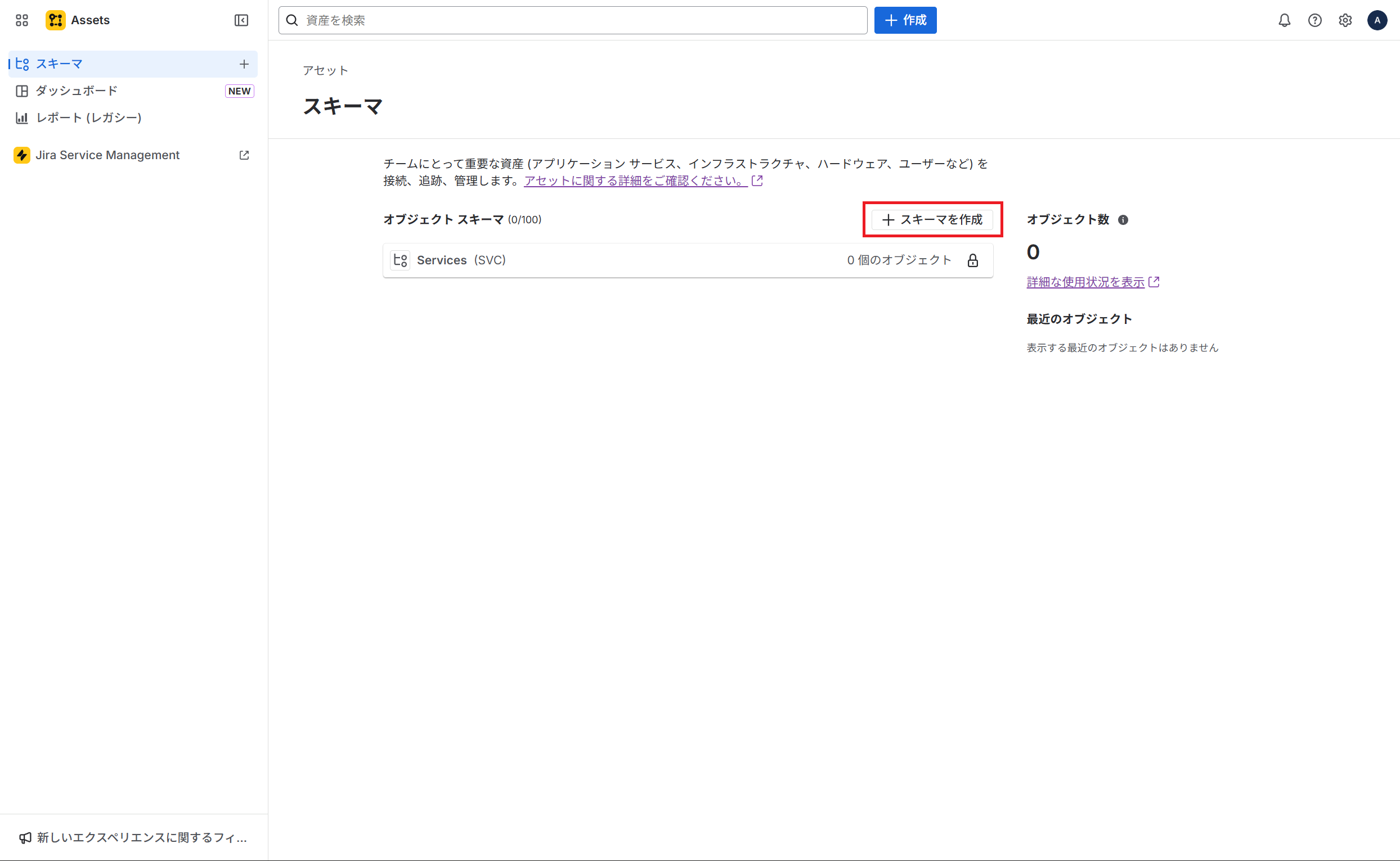Open the notifications bell
Image resolution: width=1400 pixels, height=861 pixels.
click(x=1284, y=20)
